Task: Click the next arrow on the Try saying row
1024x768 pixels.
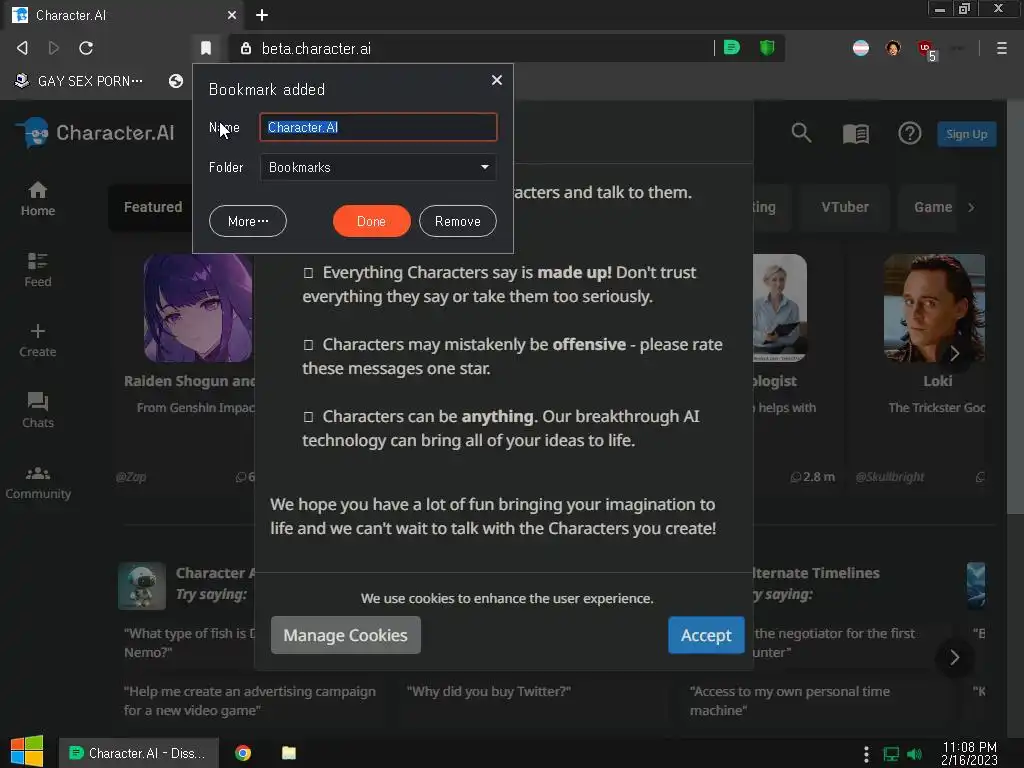Action: 955,658
